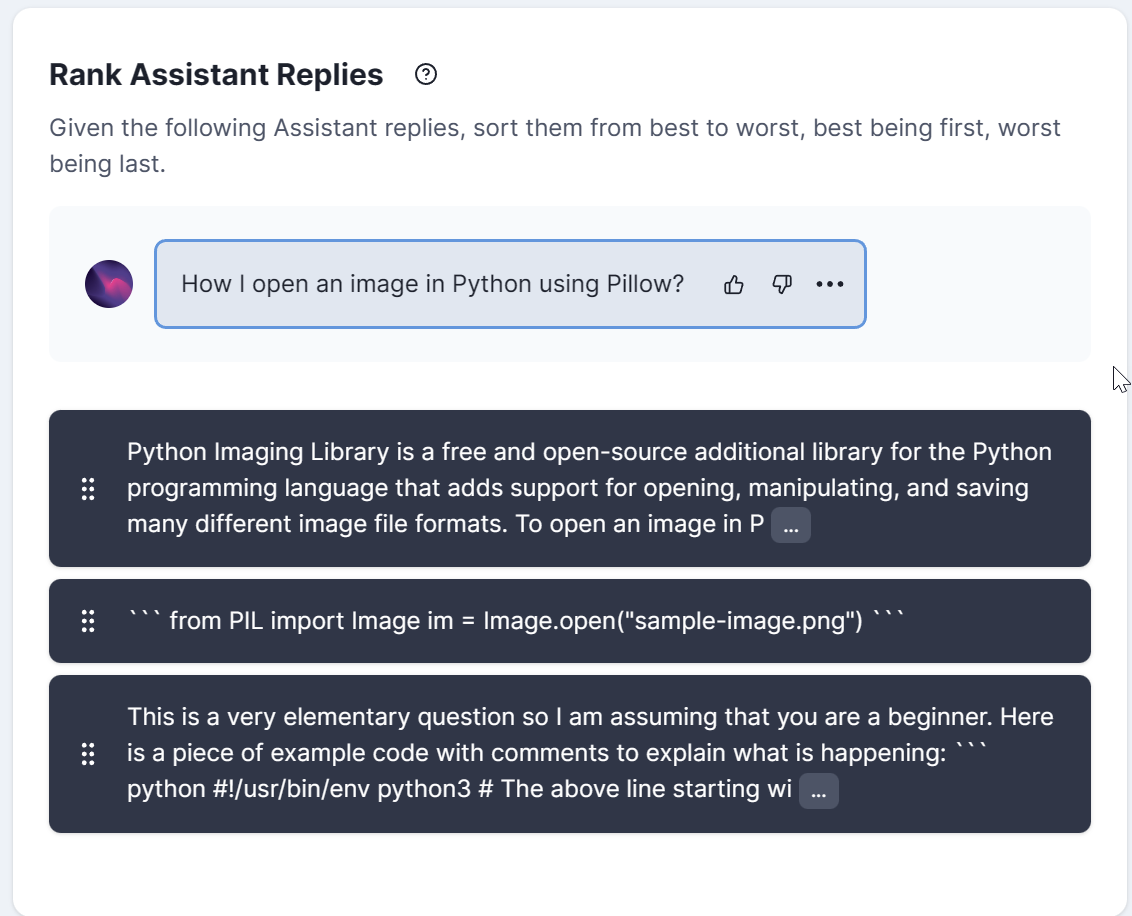Click drag handle of the 'Python Imaging Library' reply
The image size is (1132, 916).
click(x=88, y=489)
